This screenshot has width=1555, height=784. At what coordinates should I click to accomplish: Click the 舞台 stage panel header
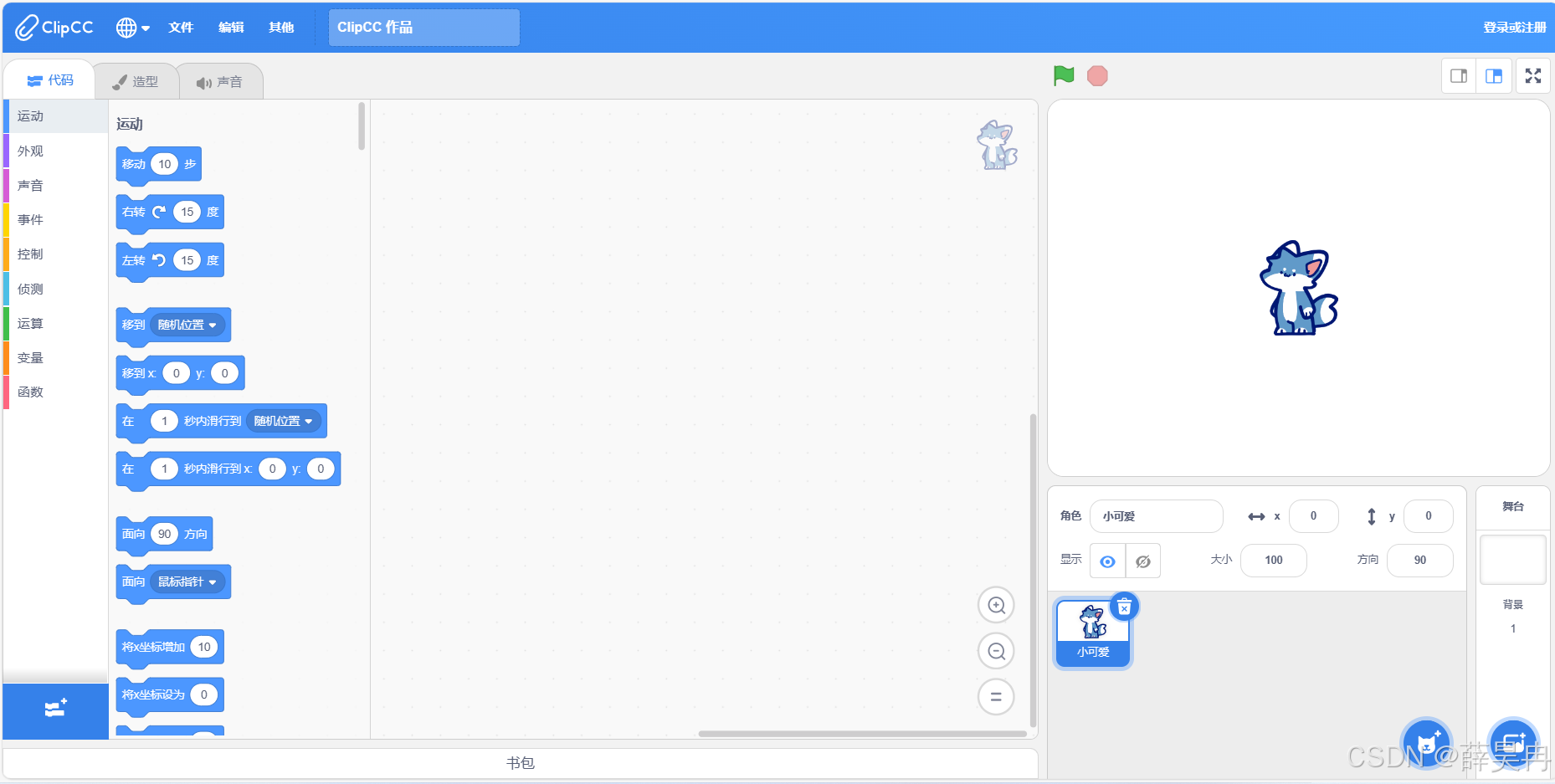point(1512,507)
